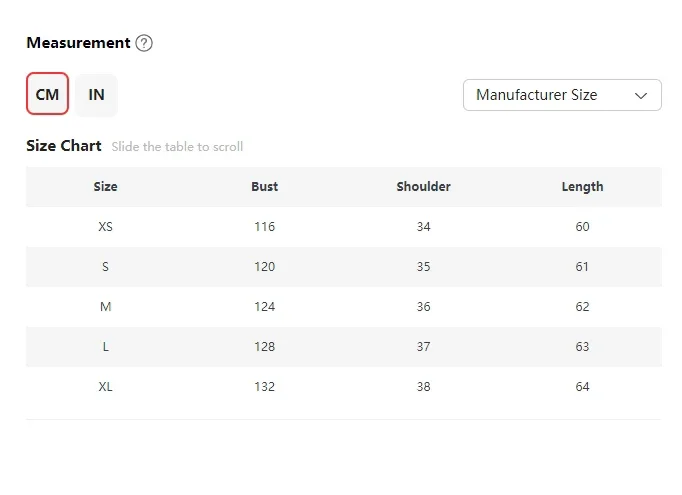
Task: Click the Shoulder value 36
Action: click(x=423, y=307)
